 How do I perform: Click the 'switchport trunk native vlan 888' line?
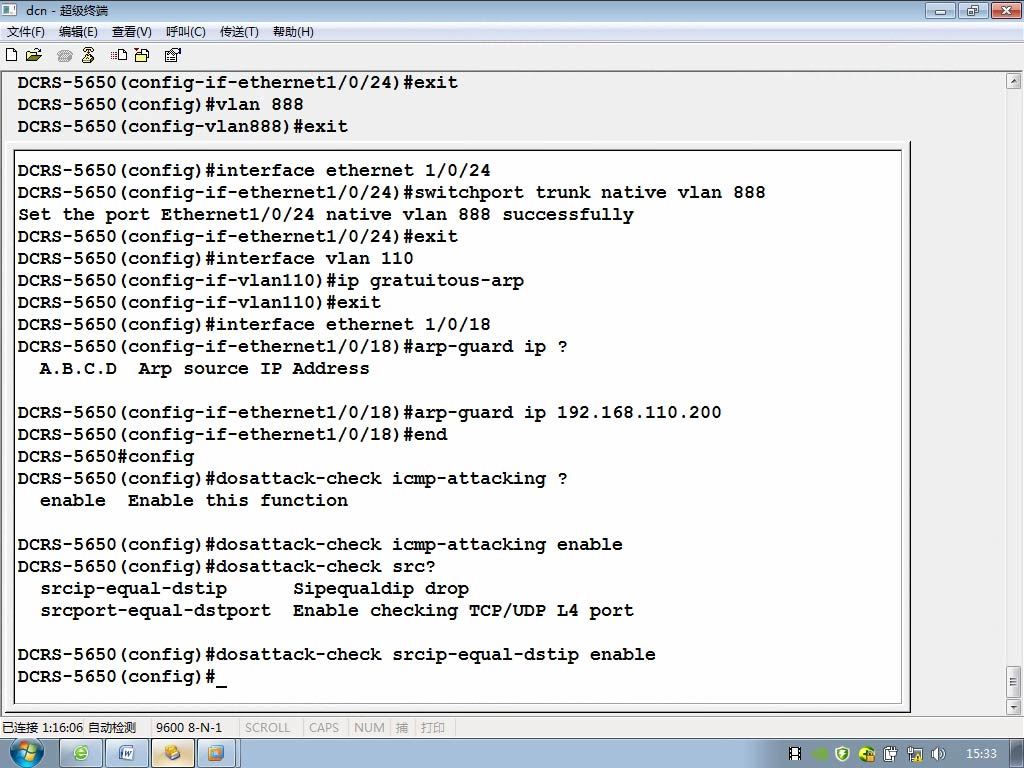(391, 192)
